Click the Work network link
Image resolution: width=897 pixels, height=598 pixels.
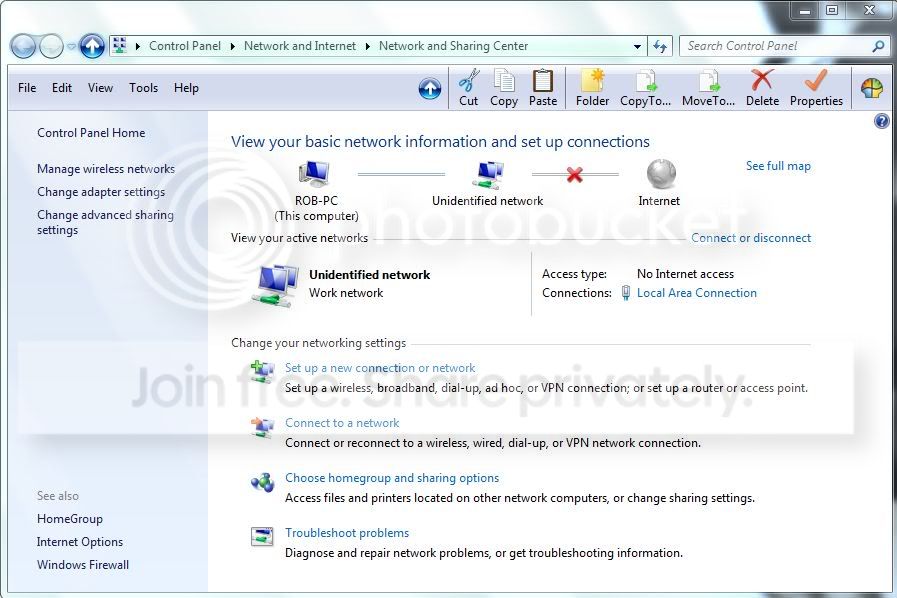tap(346, 293)
